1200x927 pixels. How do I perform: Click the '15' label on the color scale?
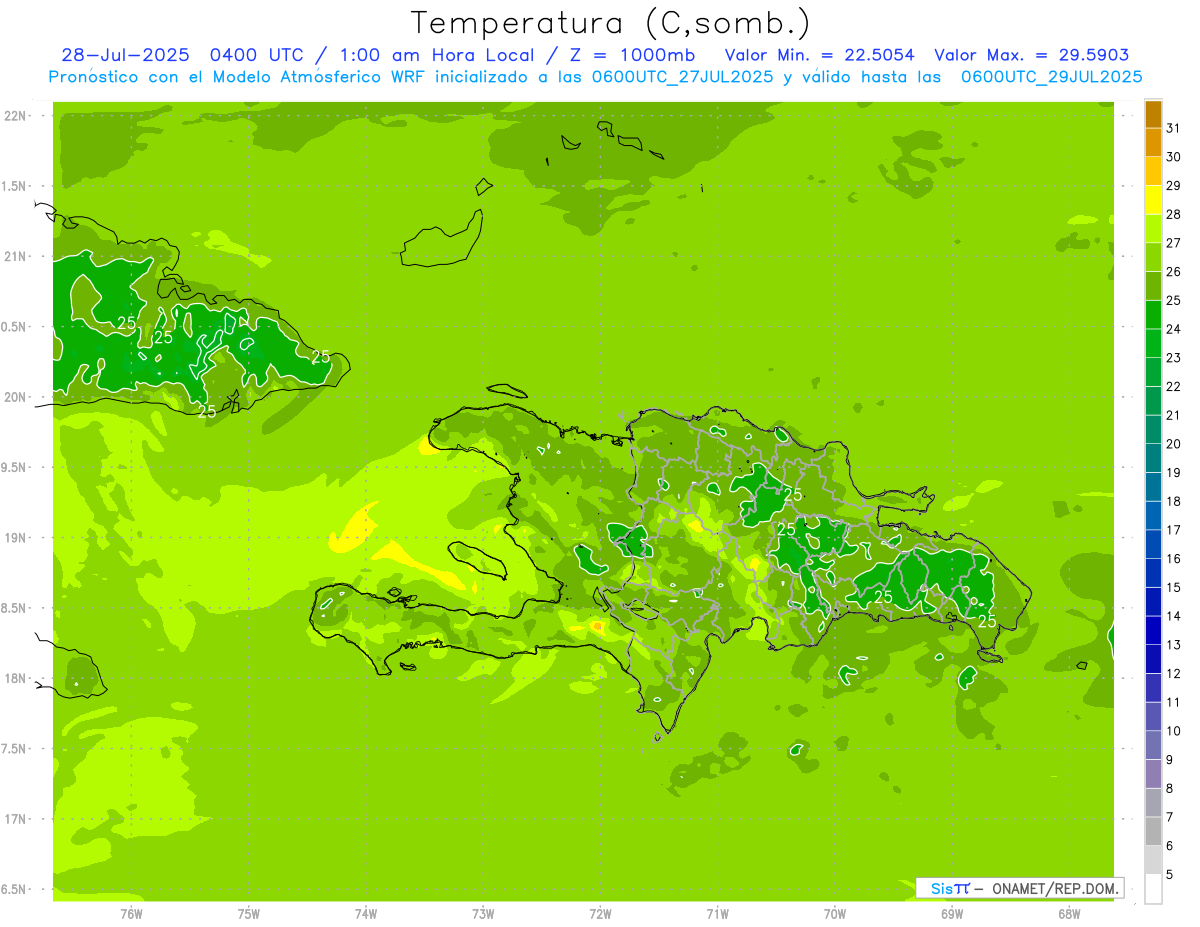[1173, 588]
